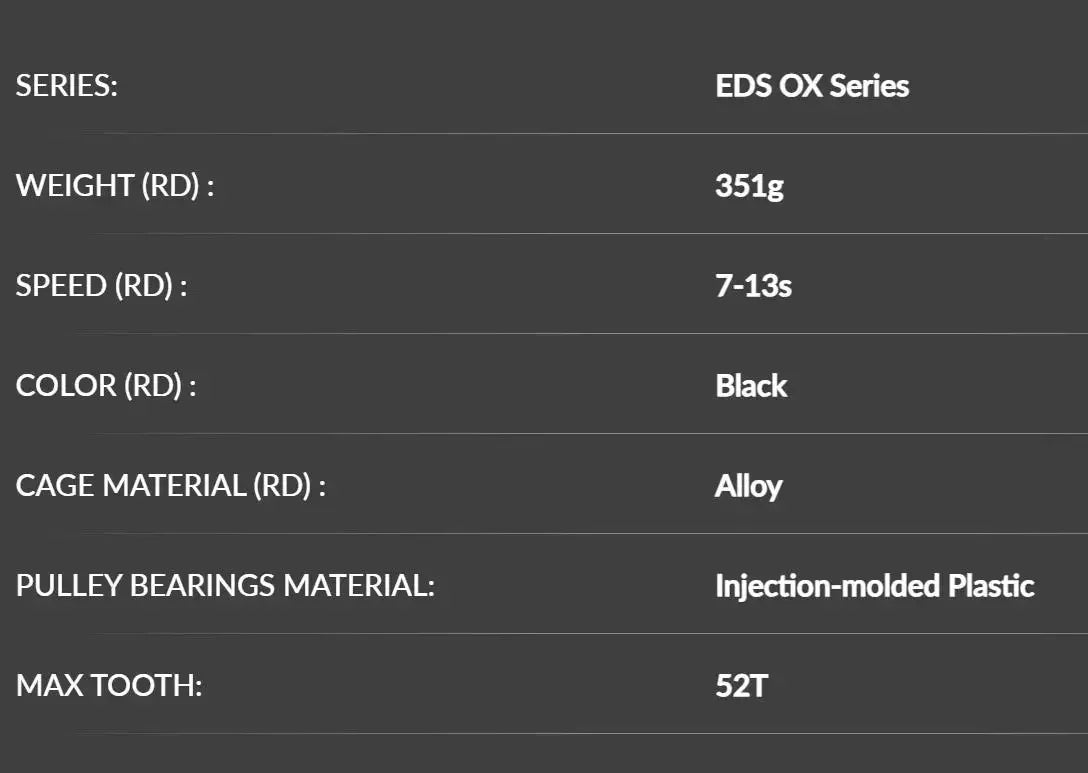This screenshot has height=773, width=1088.
Task: Click the COLOR (RD) label
Action: 106,386
